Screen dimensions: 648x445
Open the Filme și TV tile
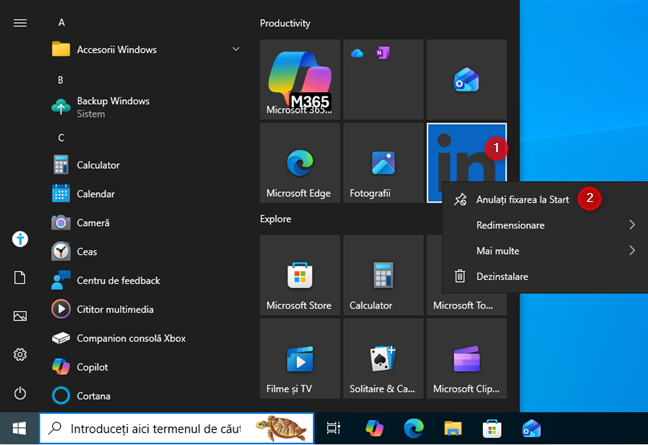300,359
